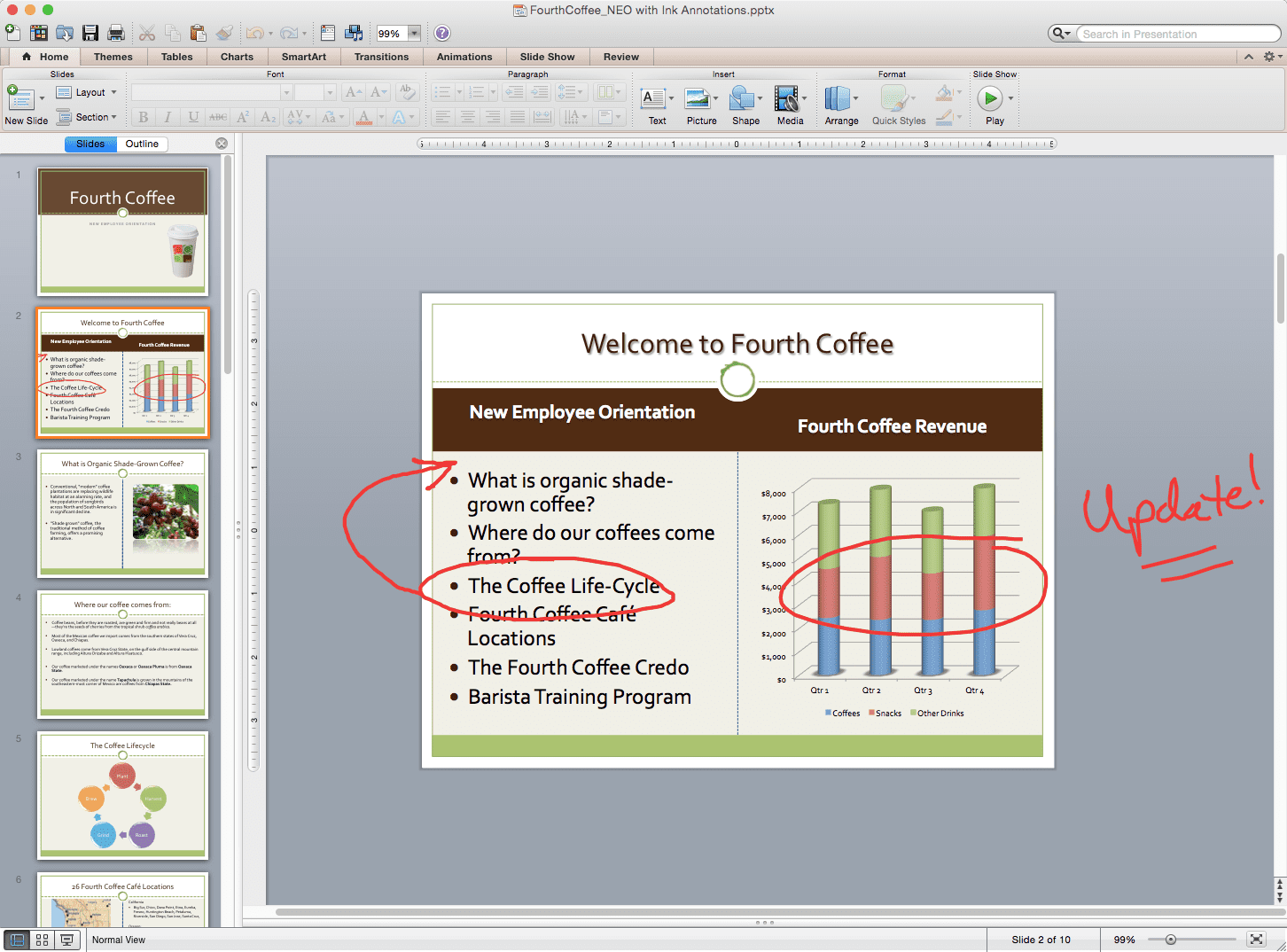Toggle Italic formatting

[x=168, y=117]
